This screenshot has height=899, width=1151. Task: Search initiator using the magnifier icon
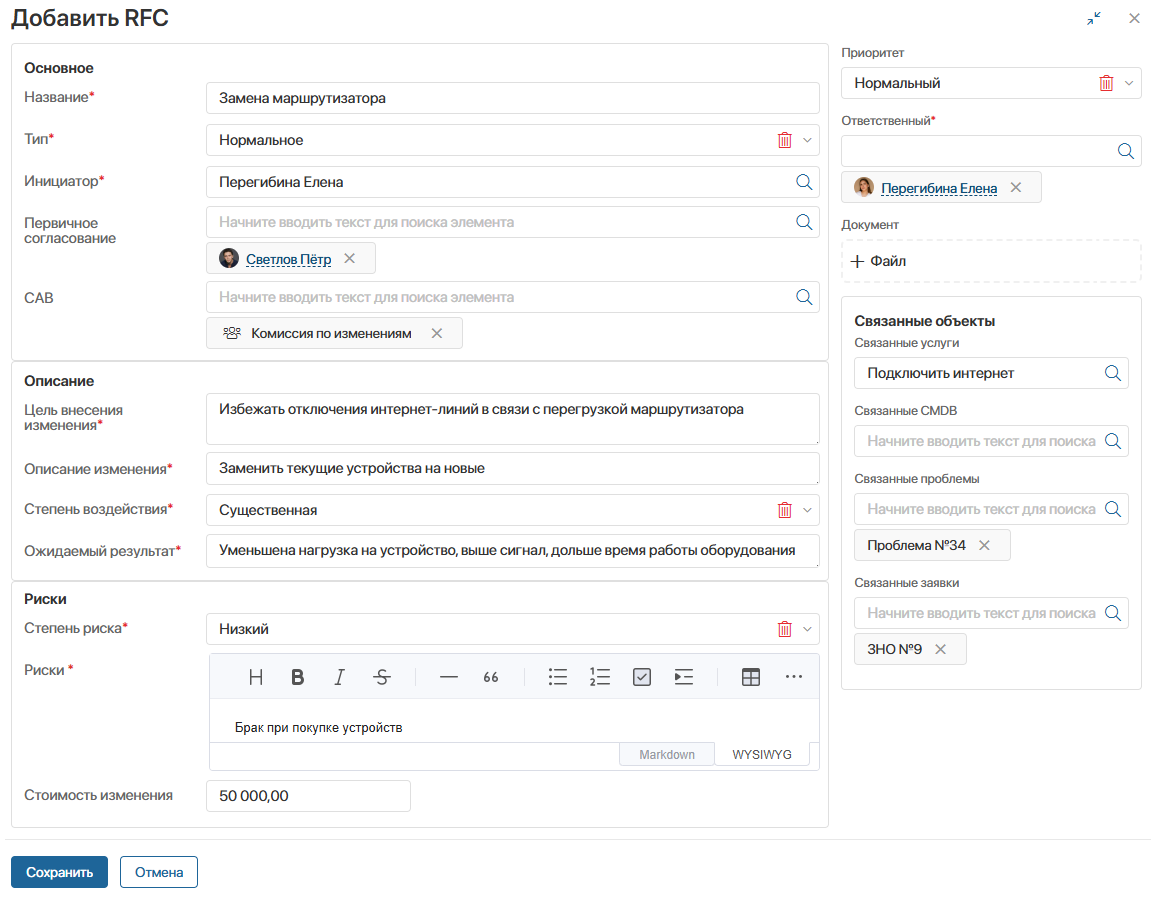pos(804,182)
